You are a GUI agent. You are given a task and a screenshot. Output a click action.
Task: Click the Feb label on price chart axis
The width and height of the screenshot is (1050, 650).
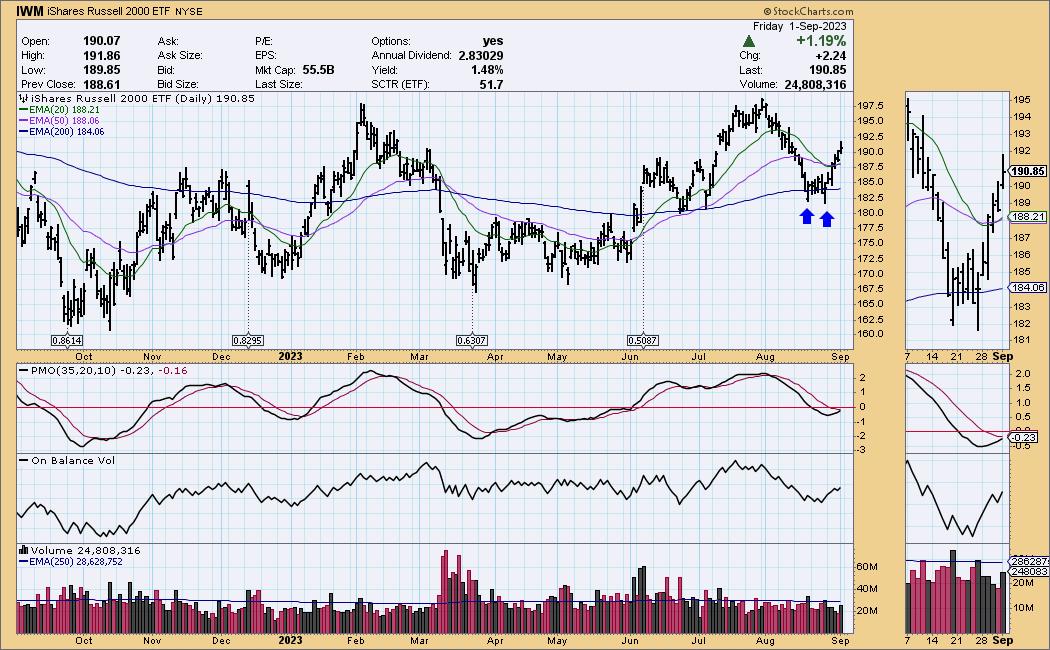point(356,357)
